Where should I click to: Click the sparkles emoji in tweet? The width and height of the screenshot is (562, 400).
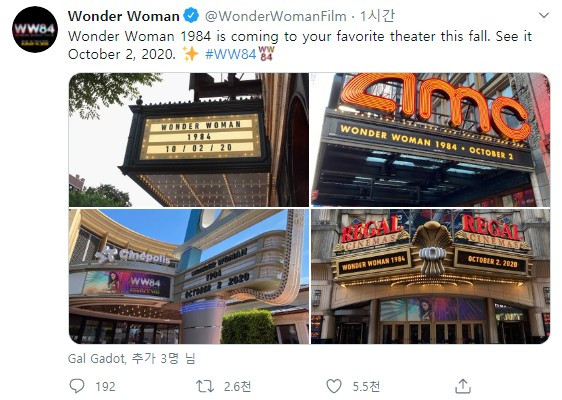(190, 54)
